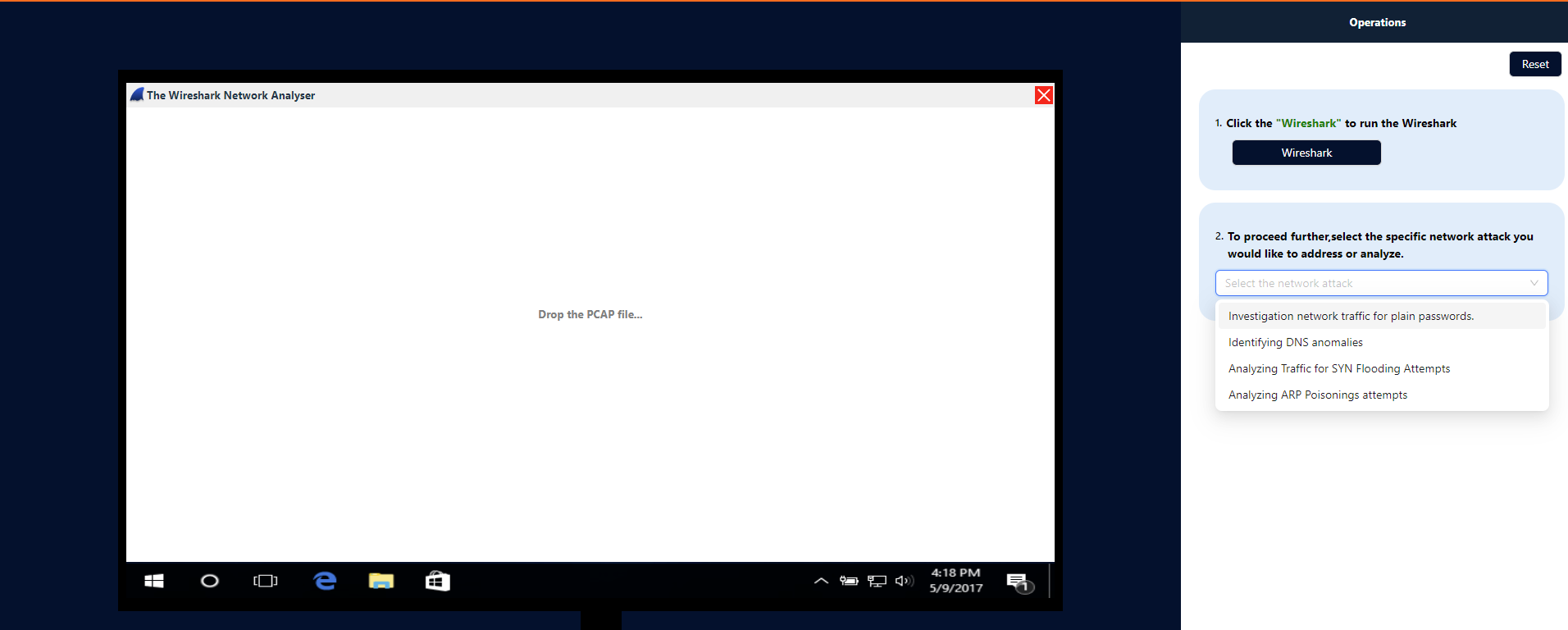
Task: Click the 'Select the network attack' field
Action: [1370, 283]
